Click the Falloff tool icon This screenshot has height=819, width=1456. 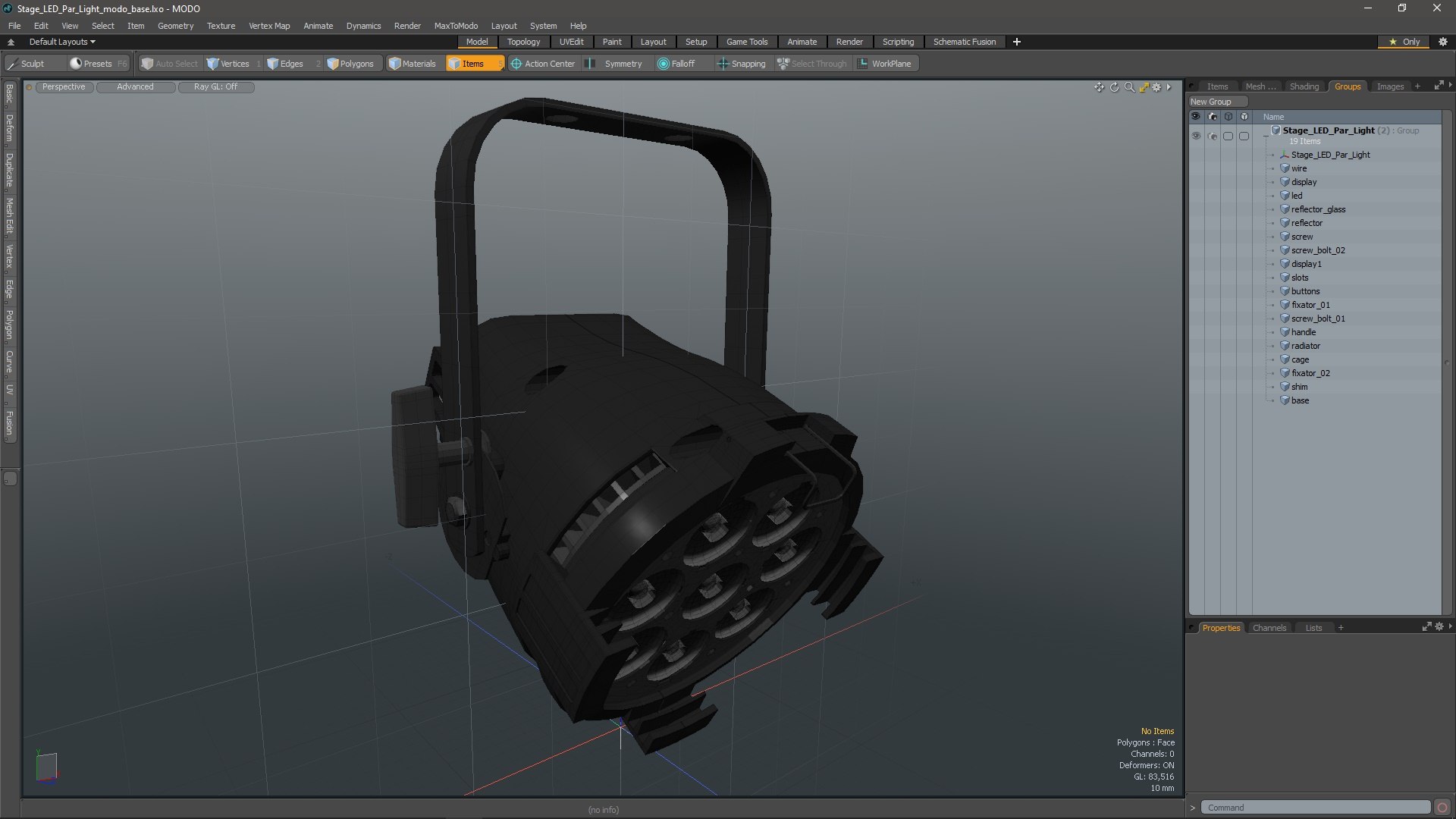[664, 64]
